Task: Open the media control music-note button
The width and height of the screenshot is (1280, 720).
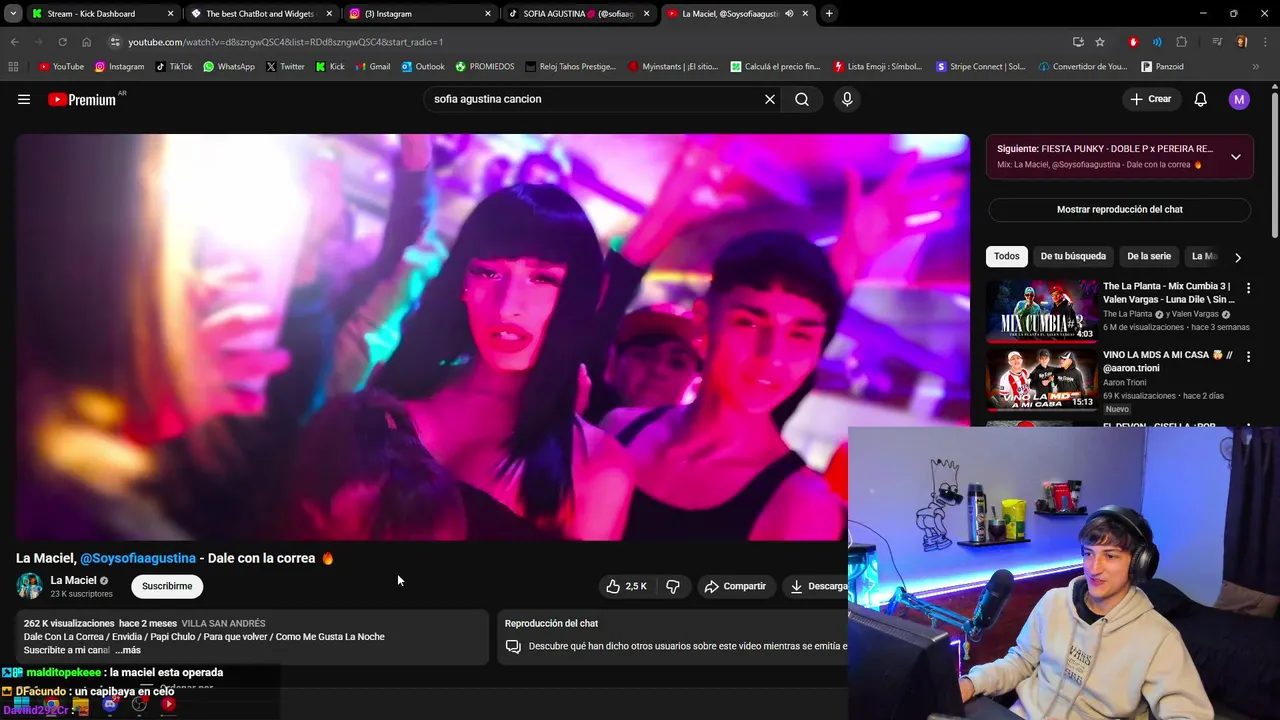Action: (x=1217, y=42)
